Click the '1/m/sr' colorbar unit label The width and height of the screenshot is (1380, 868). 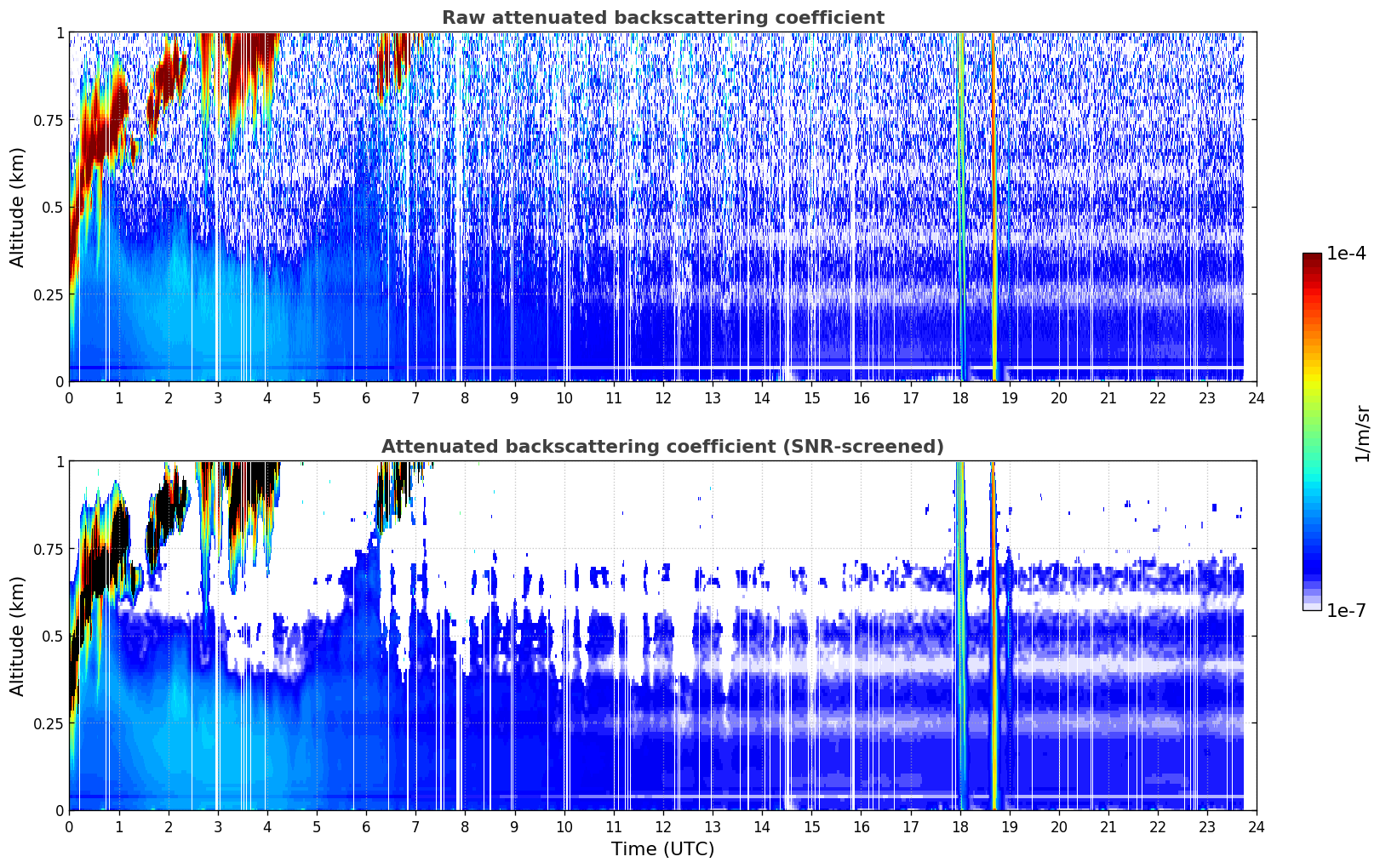1362,432
